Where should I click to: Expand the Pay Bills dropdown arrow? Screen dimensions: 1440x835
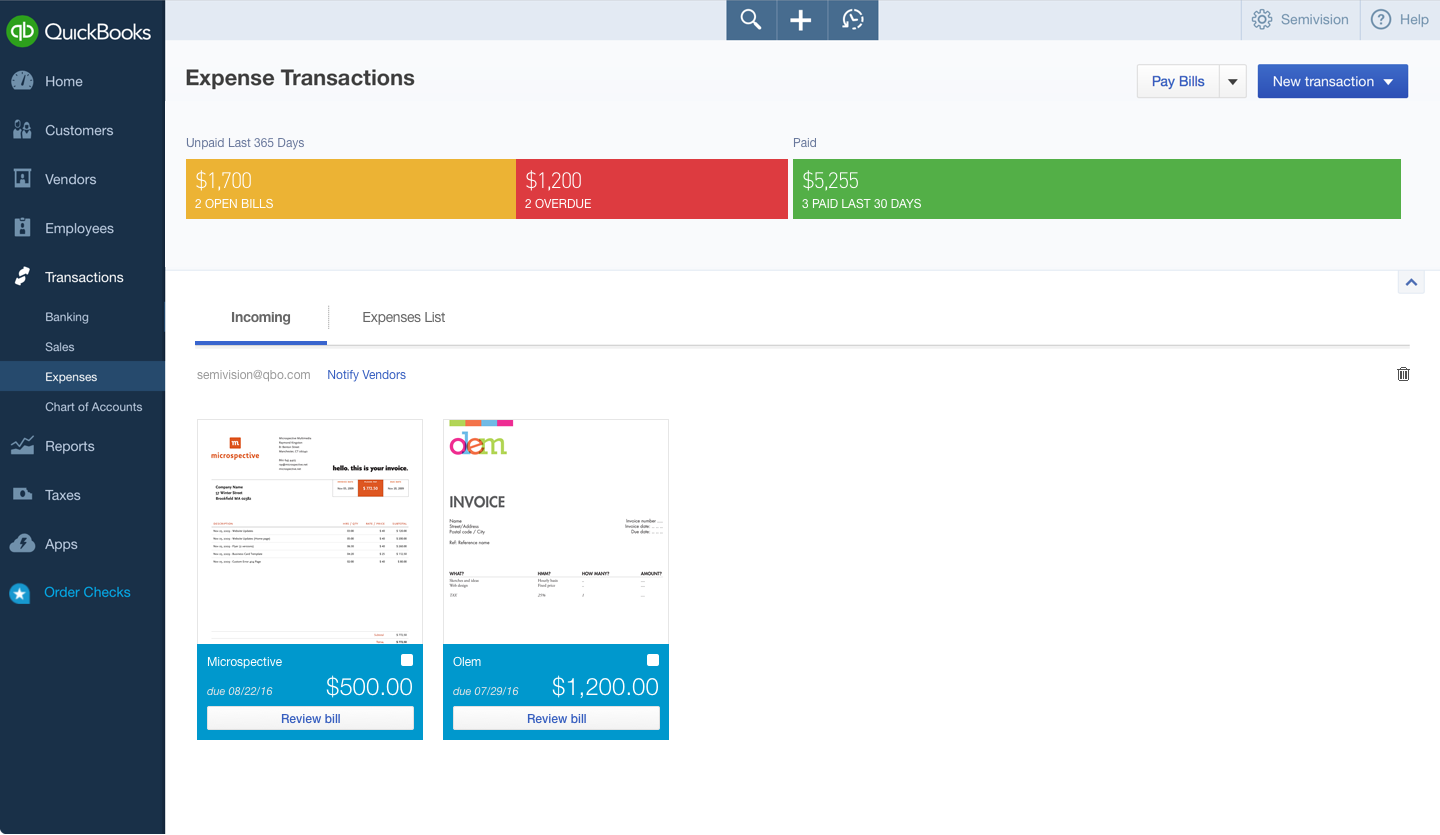click(x=1233, y=82)
